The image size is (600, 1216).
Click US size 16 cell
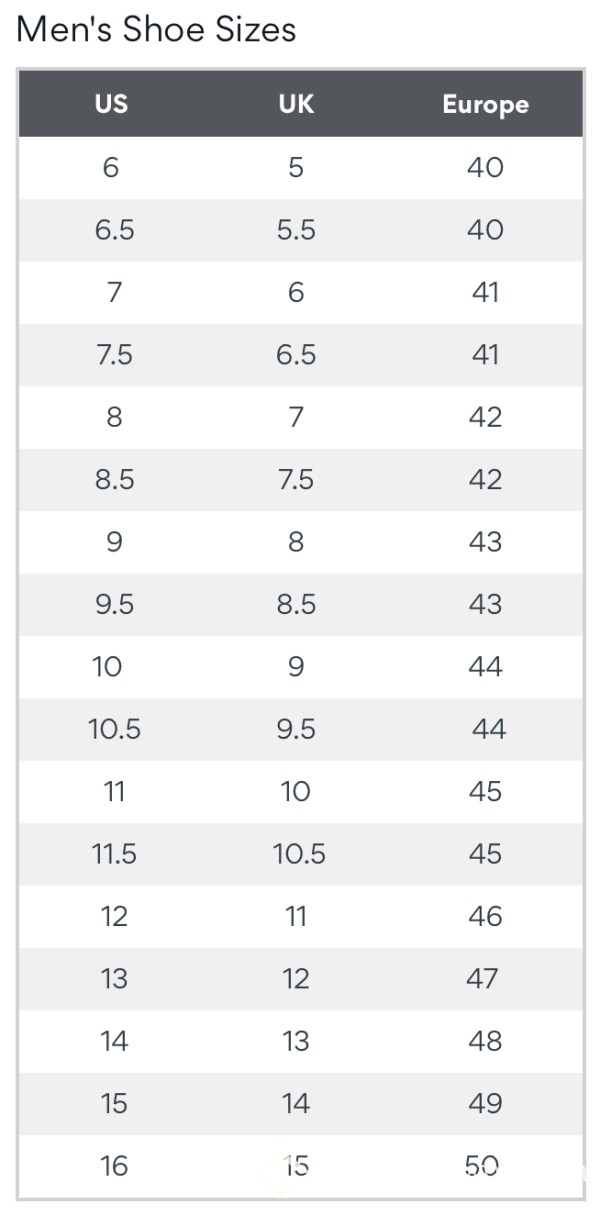(x=114, y=1166)
